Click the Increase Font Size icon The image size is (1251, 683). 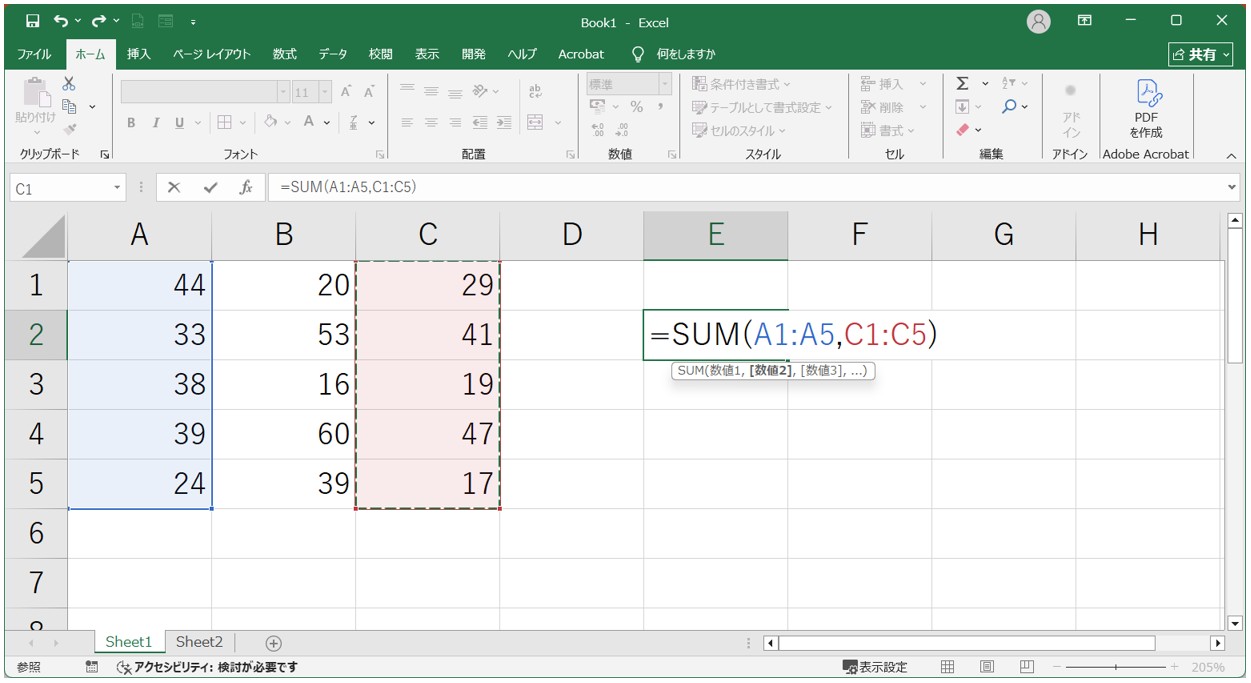coord(346,92)
